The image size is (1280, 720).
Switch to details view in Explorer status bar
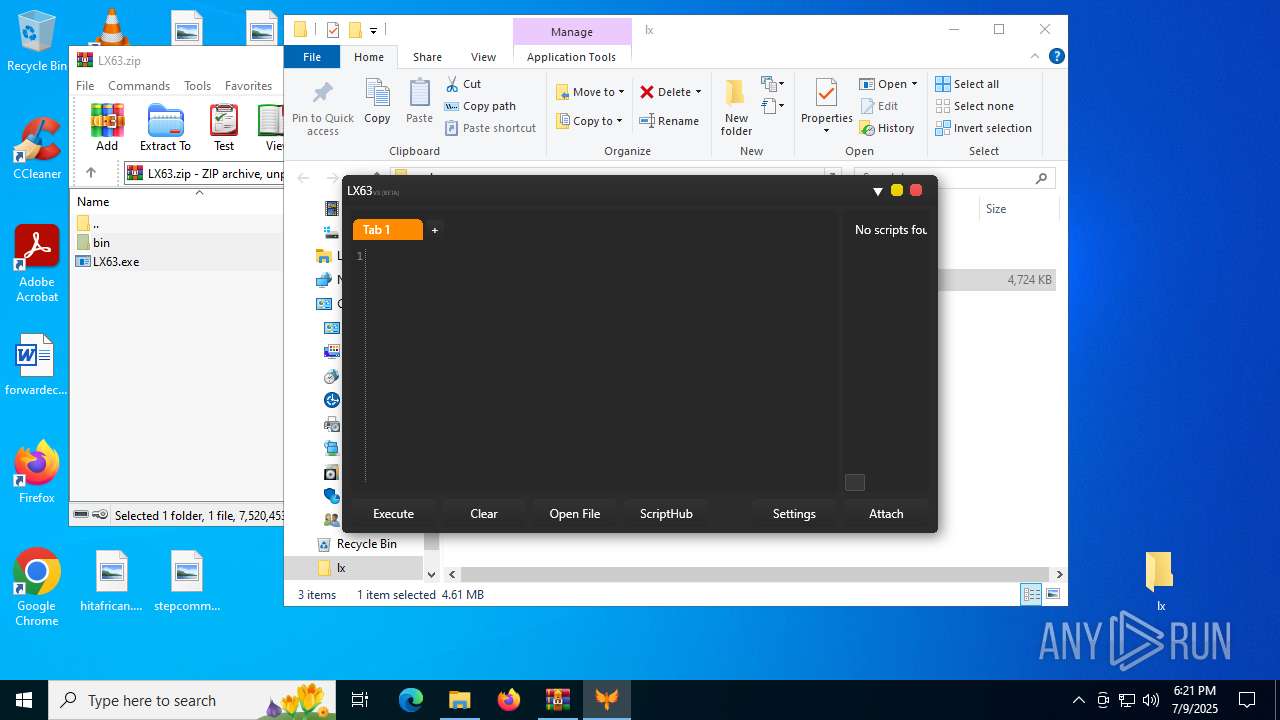point(1031,595)
